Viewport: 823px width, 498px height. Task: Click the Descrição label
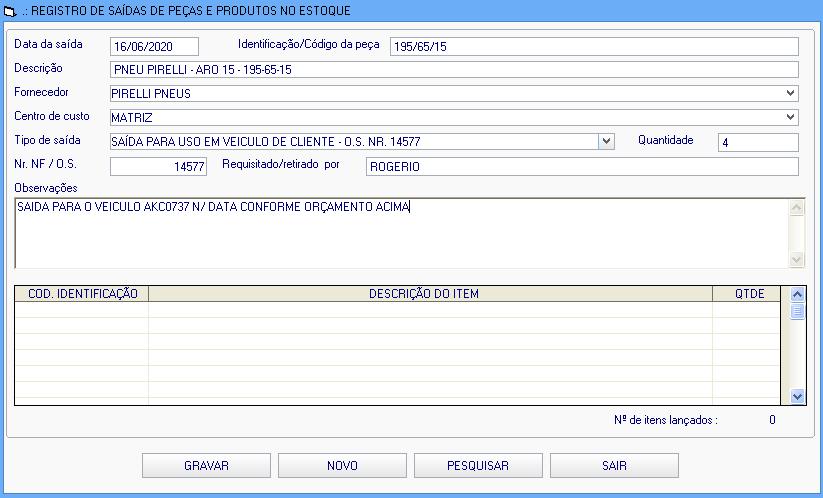click(x=38, y=68)
